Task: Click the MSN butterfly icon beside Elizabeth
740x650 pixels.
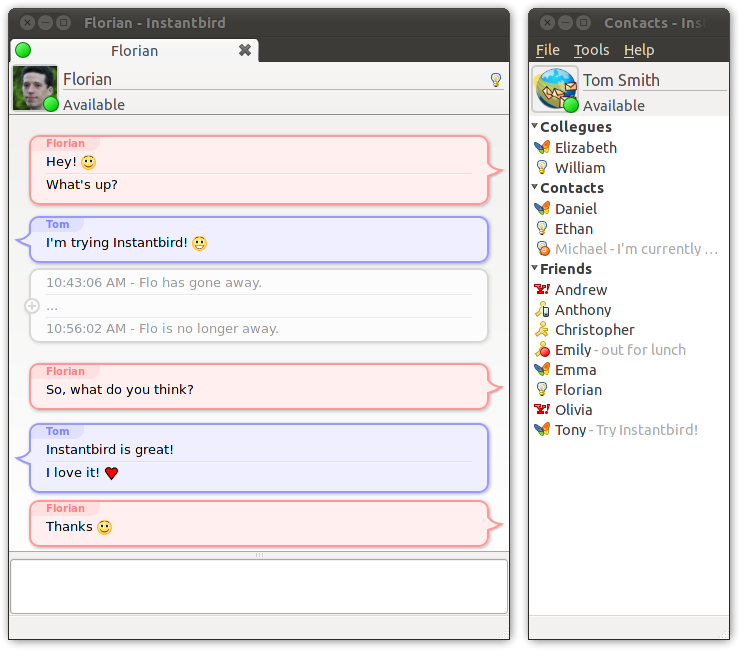Action: (542, 147)
